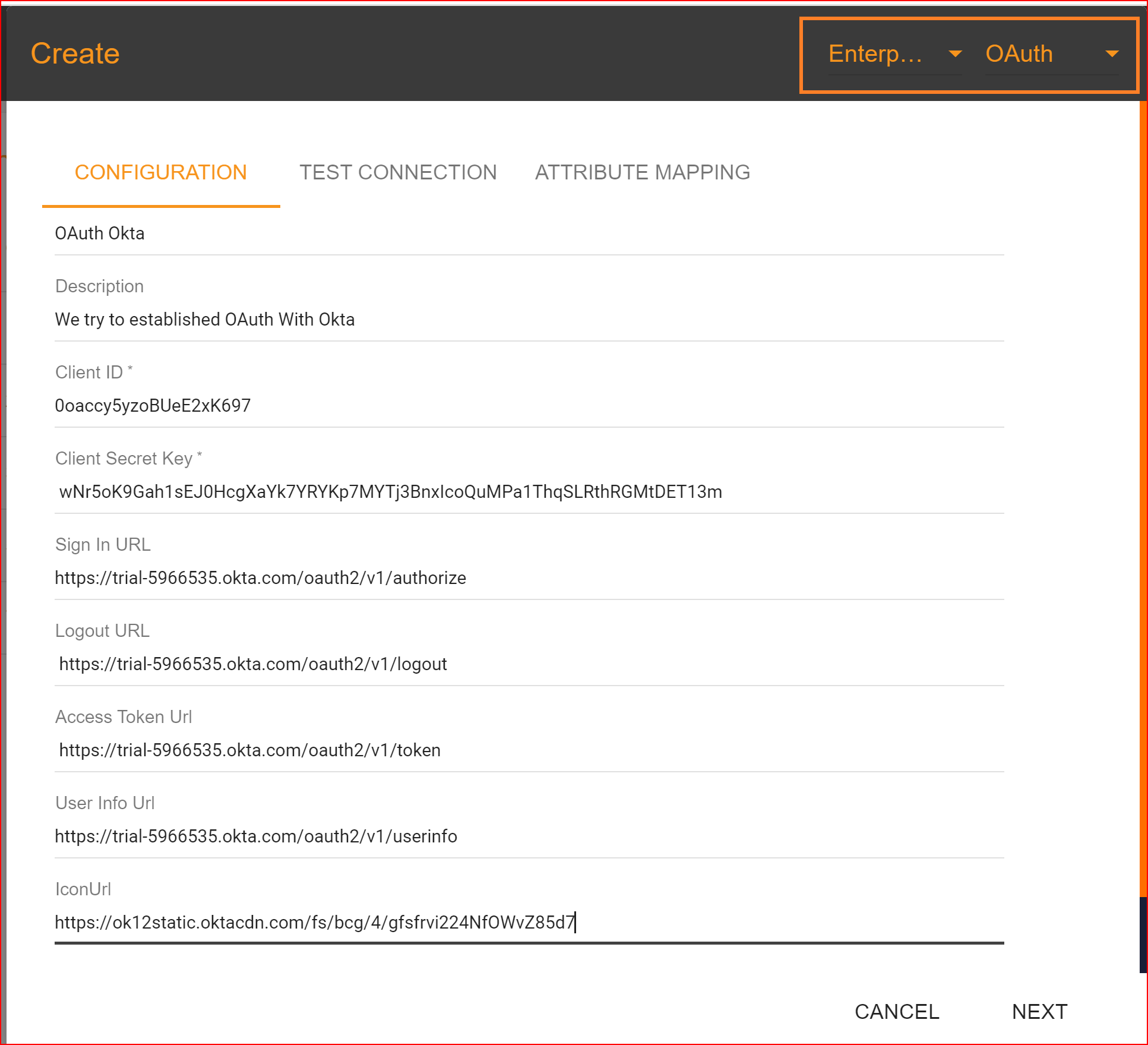
Task: Click the Create dialog title
Action: 75,53
